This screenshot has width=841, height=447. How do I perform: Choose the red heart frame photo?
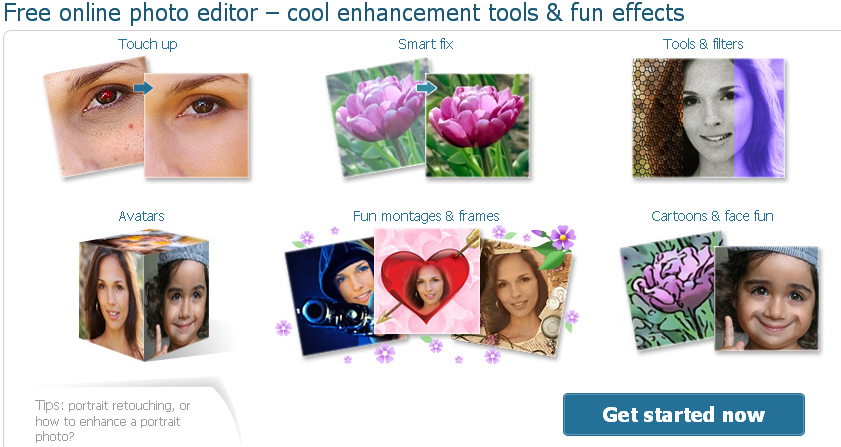(427, 281)
